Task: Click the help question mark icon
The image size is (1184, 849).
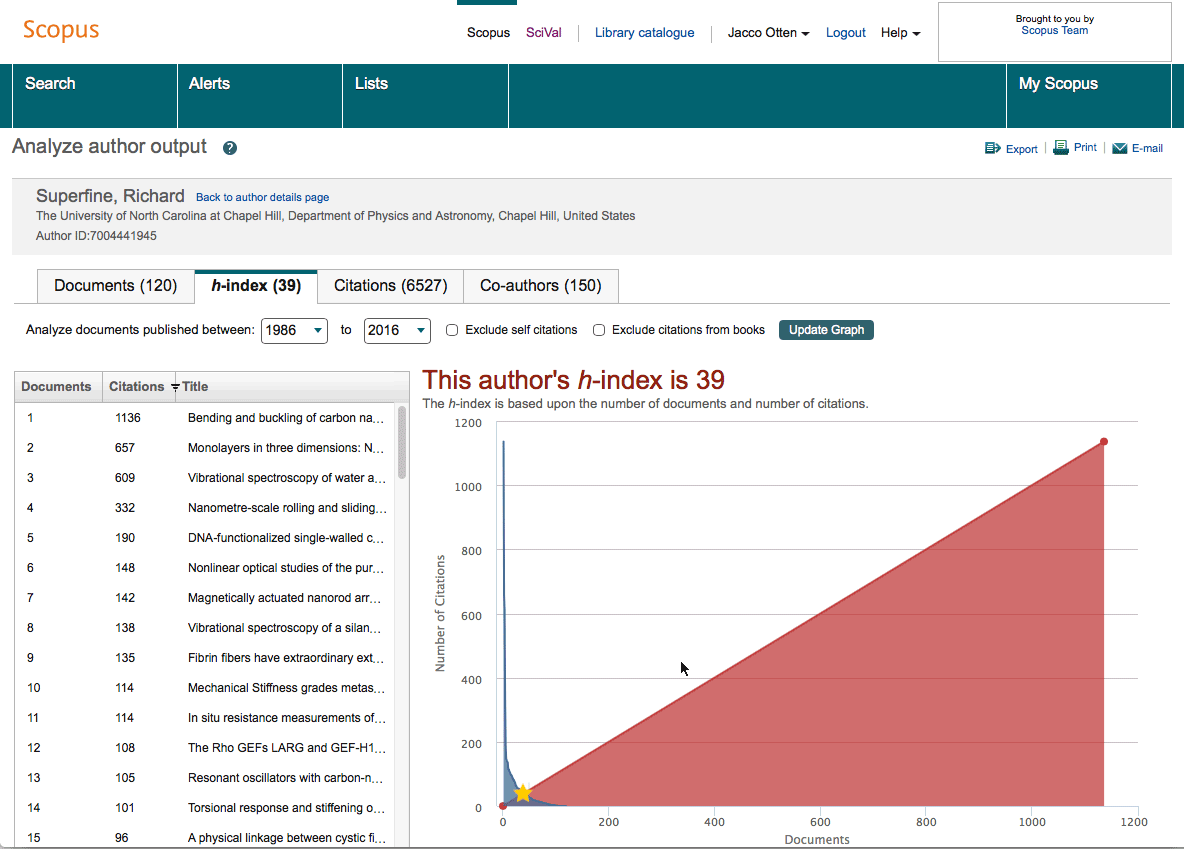Action: click(230, 148)
